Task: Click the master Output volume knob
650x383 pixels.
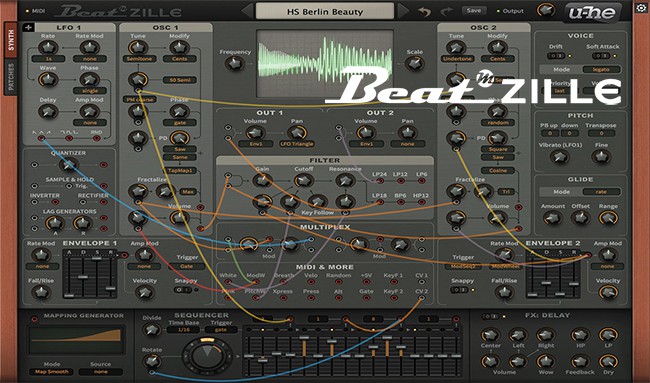Action: [x=546, y=10]
